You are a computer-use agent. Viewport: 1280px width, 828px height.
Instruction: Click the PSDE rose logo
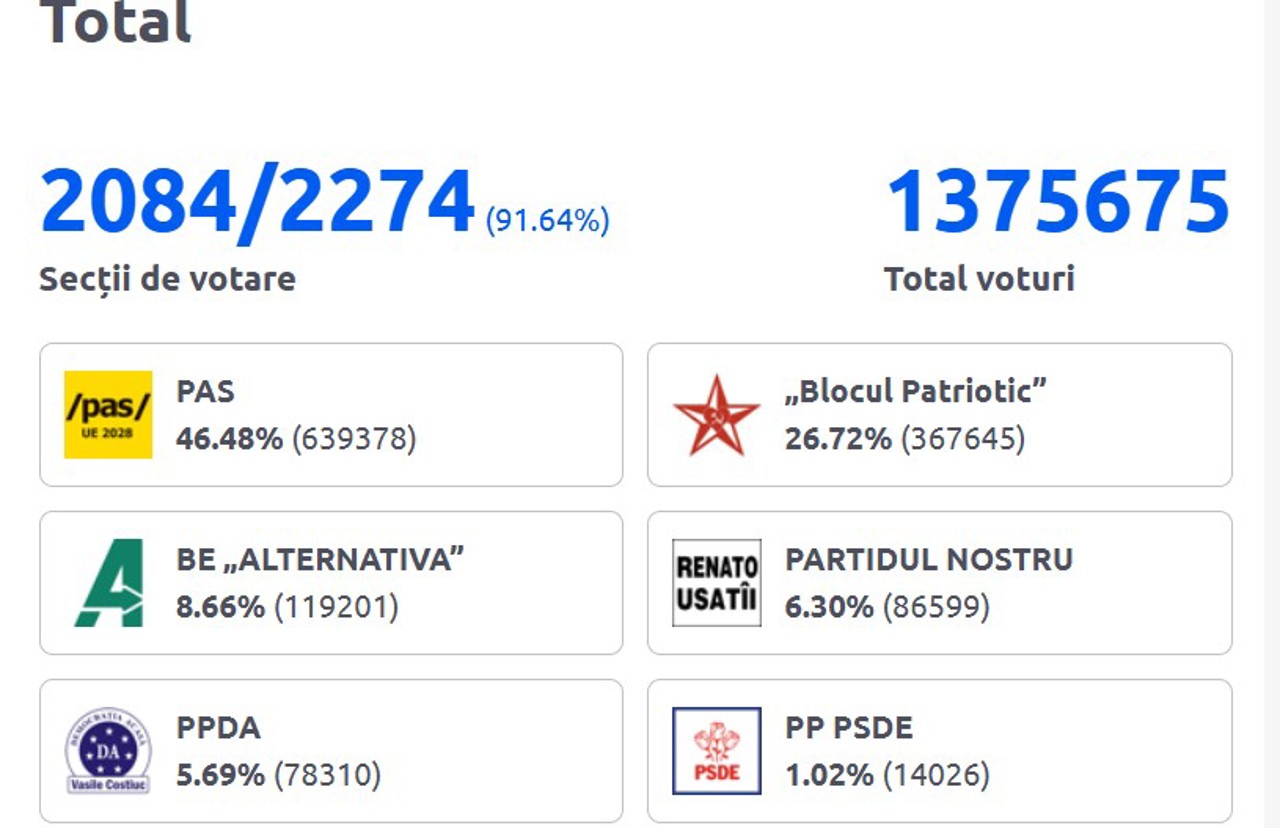tap(716, 750)
